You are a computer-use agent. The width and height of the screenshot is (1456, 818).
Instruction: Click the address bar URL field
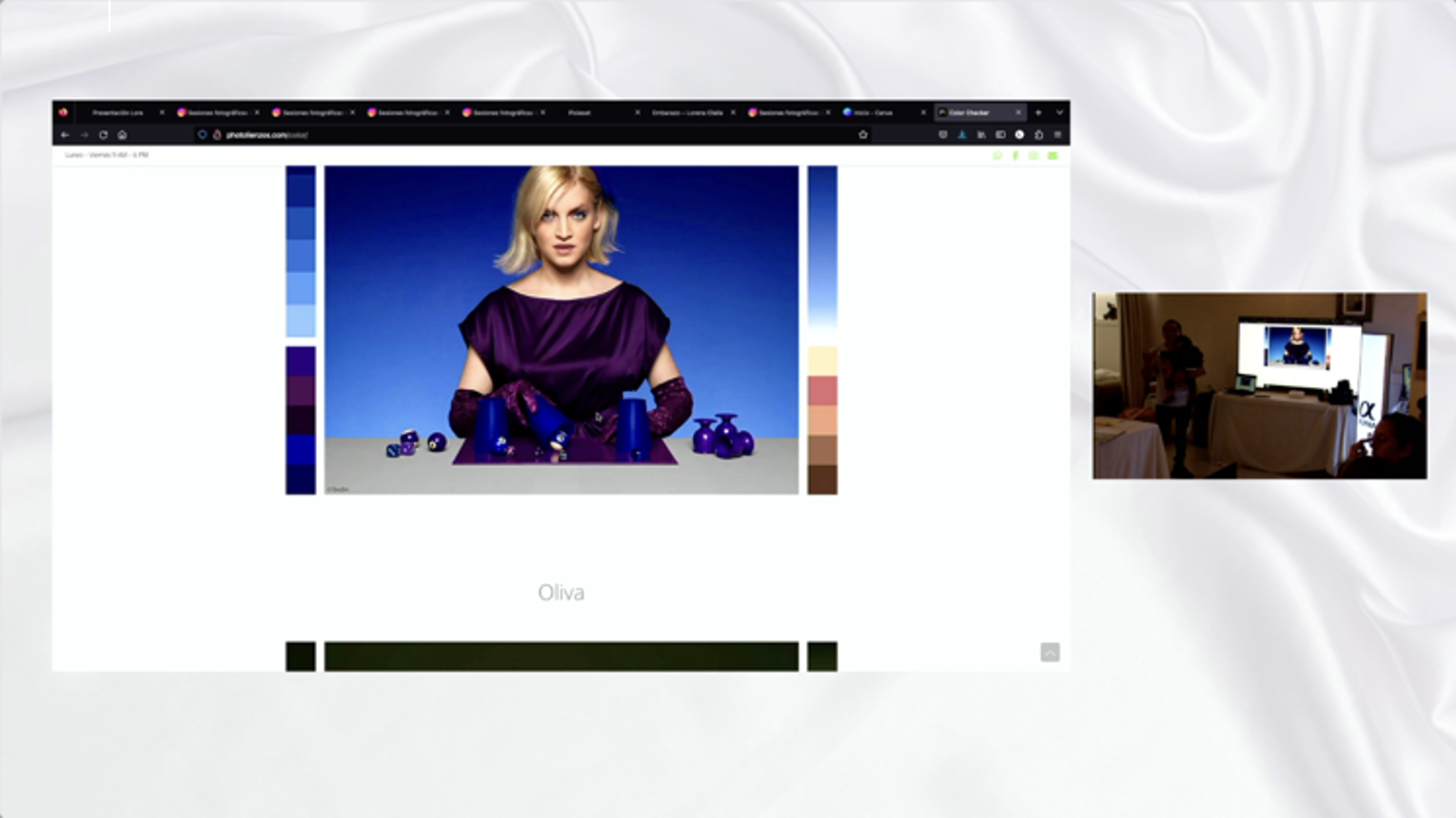tap(533, 135)
